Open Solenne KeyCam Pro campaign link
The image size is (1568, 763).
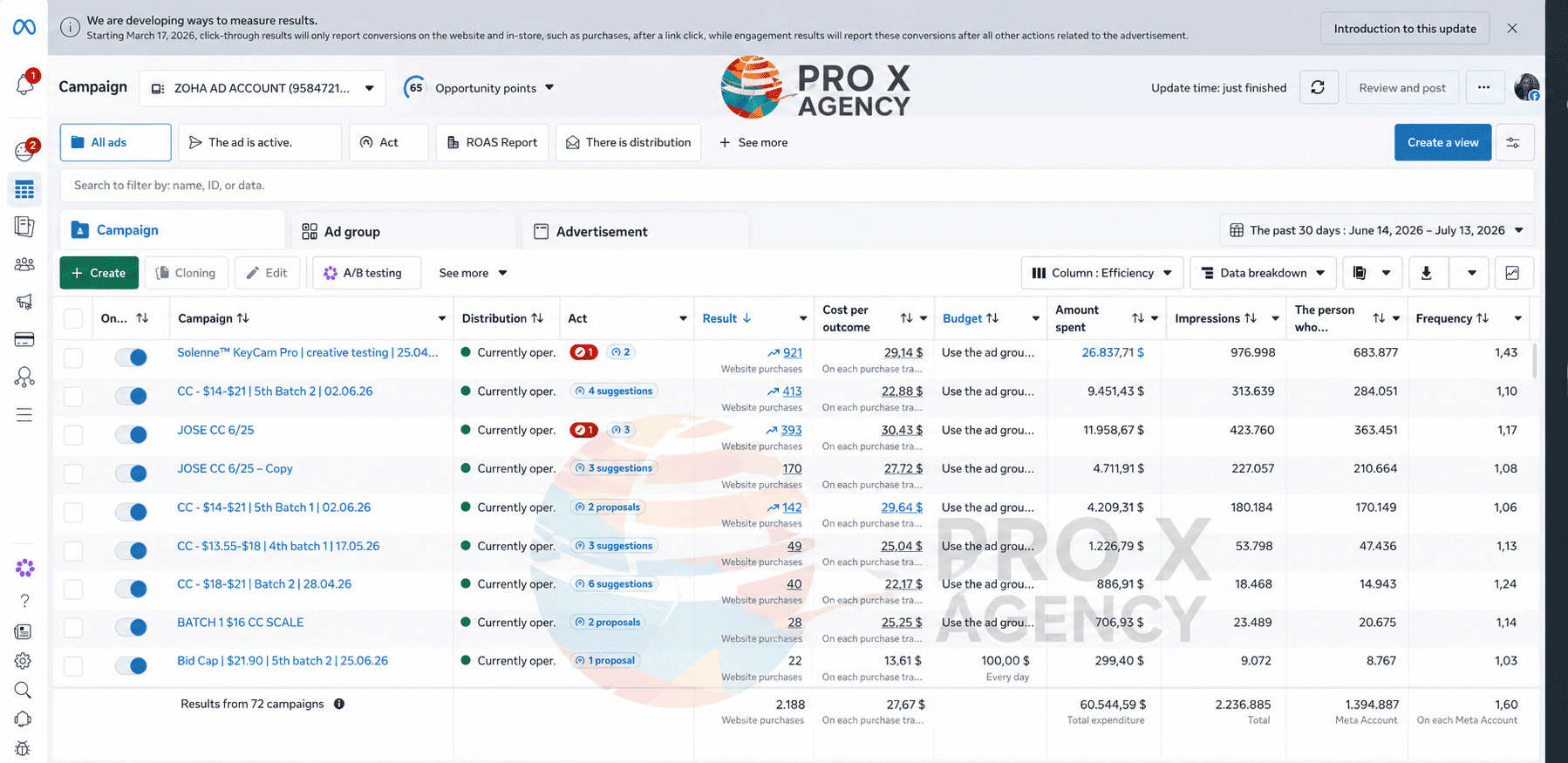pyautogui.click(x=307, y=352)
